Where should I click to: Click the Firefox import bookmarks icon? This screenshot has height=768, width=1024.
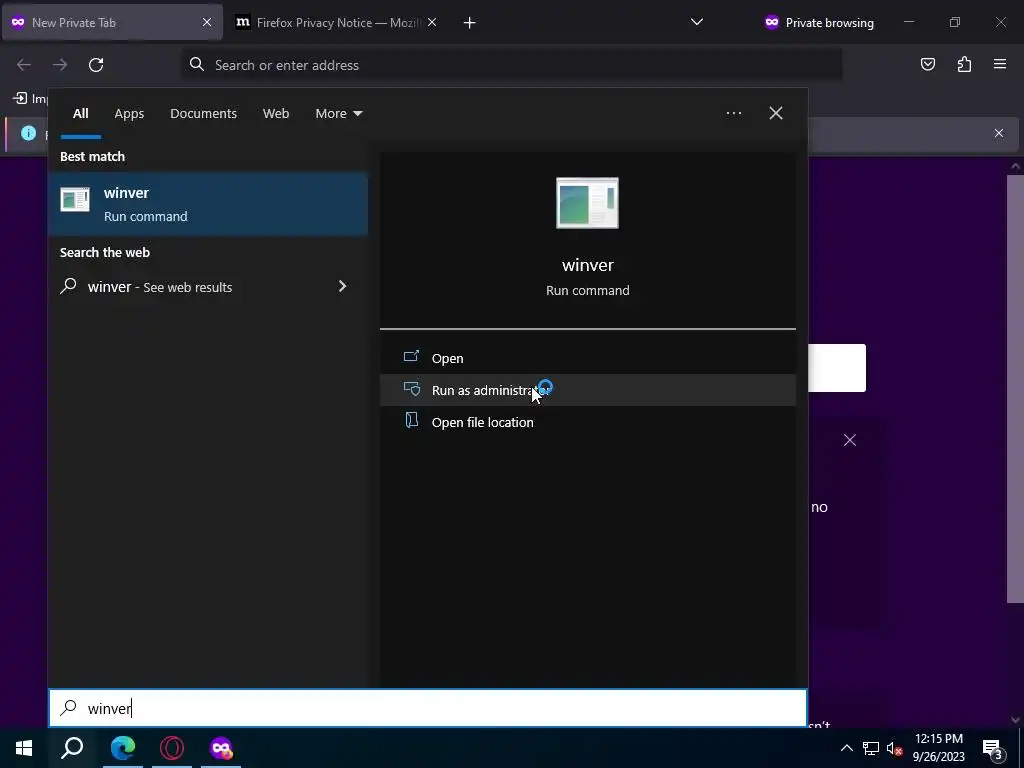[x=20, y=98]
